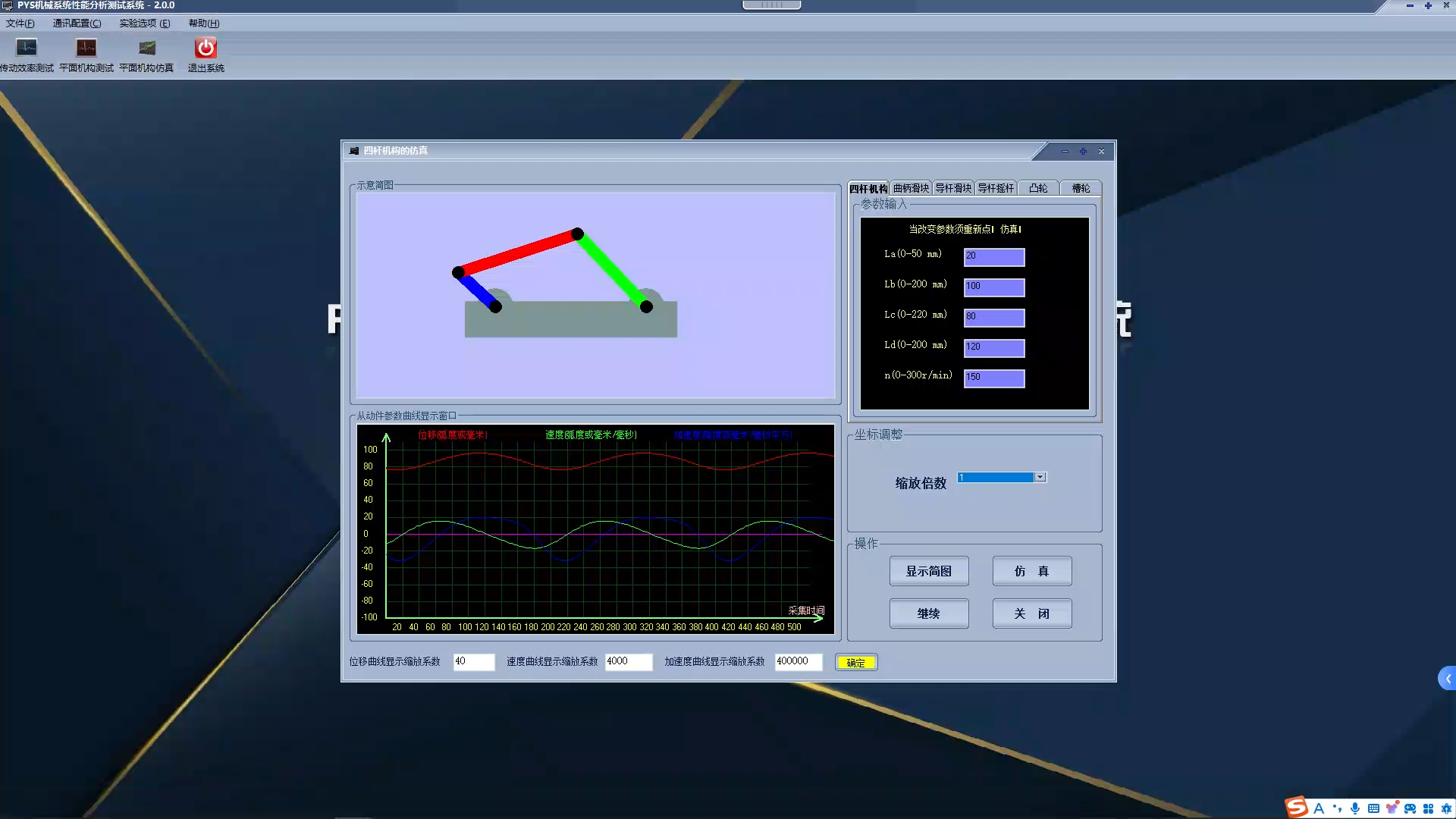
Task: Click the Lb (0-200 mm) input field
Action: click(994, 287)
